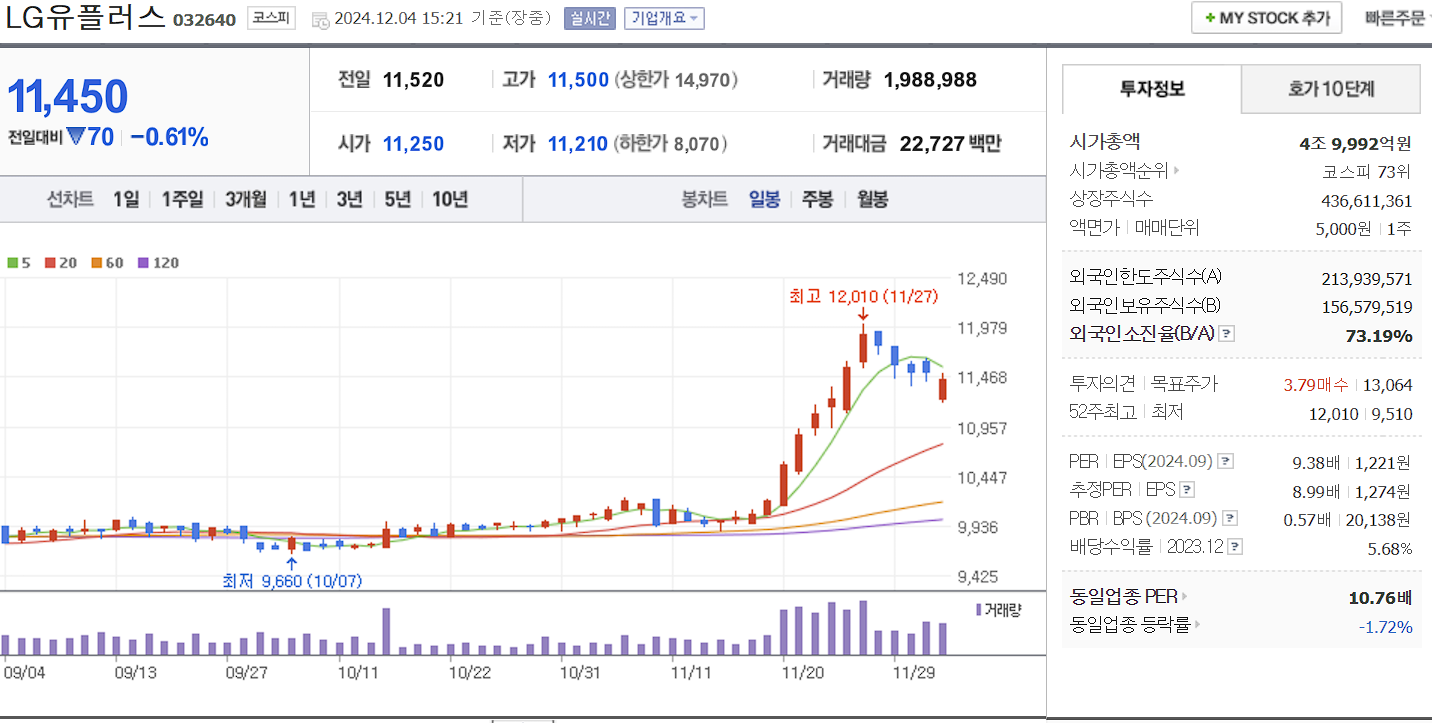Screen dimensions: 1432x723
Task: Click the 5.68% dividend yield value
Action: (x=1390, y=548)
